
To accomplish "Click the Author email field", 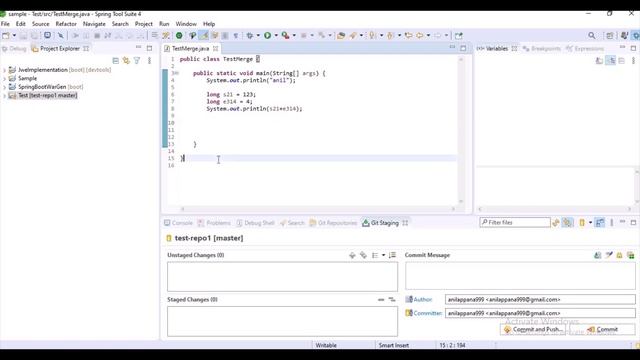I will (x=540, y=300).
